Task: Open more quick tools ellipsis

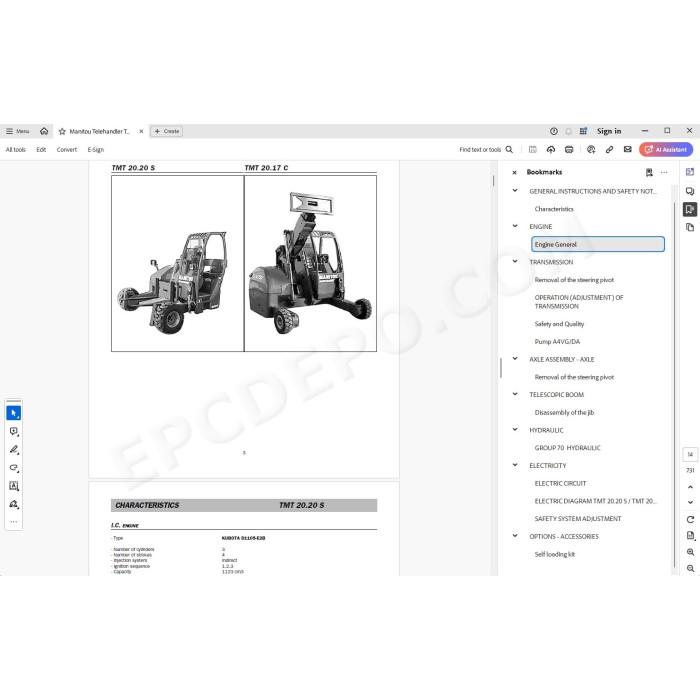Action: pos(14,521)
